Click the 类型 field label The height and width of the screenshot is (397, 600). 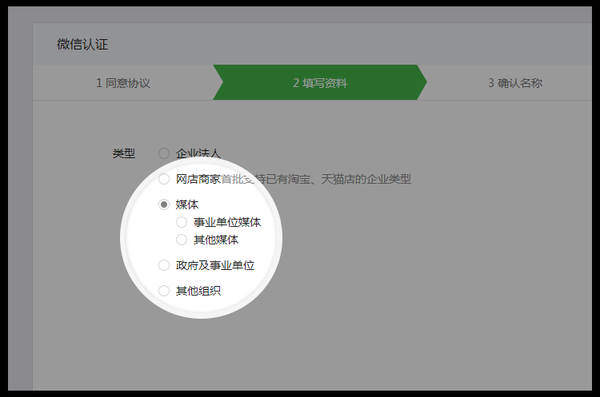(124, 154)
